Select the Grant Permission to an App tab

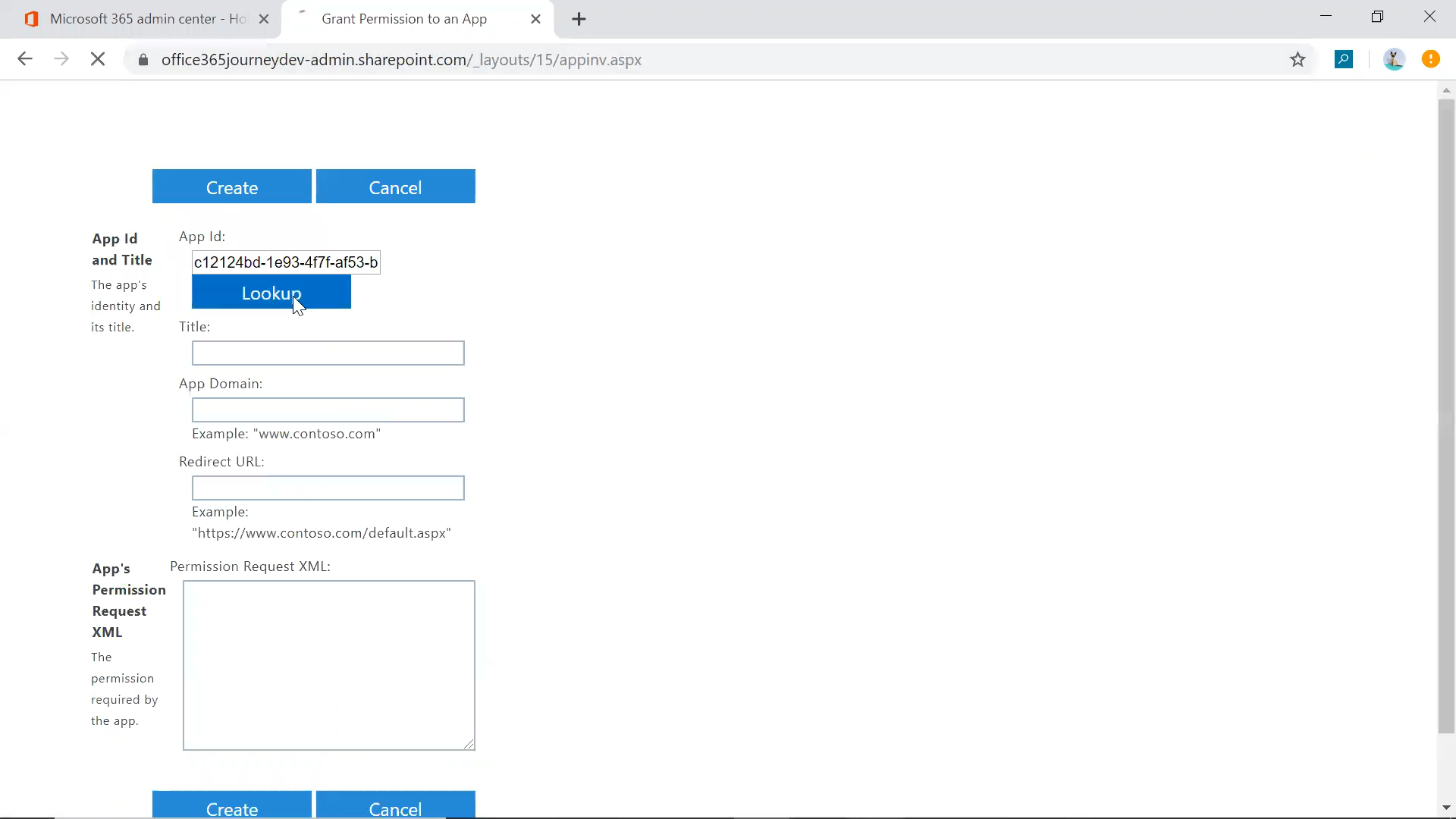coord(417,20)
